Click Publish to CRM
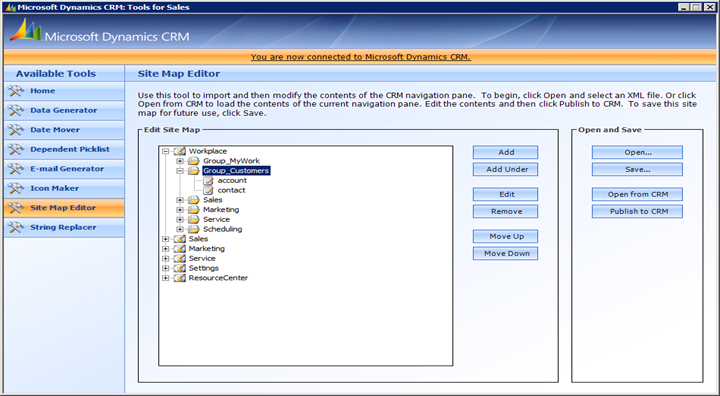 (x=637, y=211)
